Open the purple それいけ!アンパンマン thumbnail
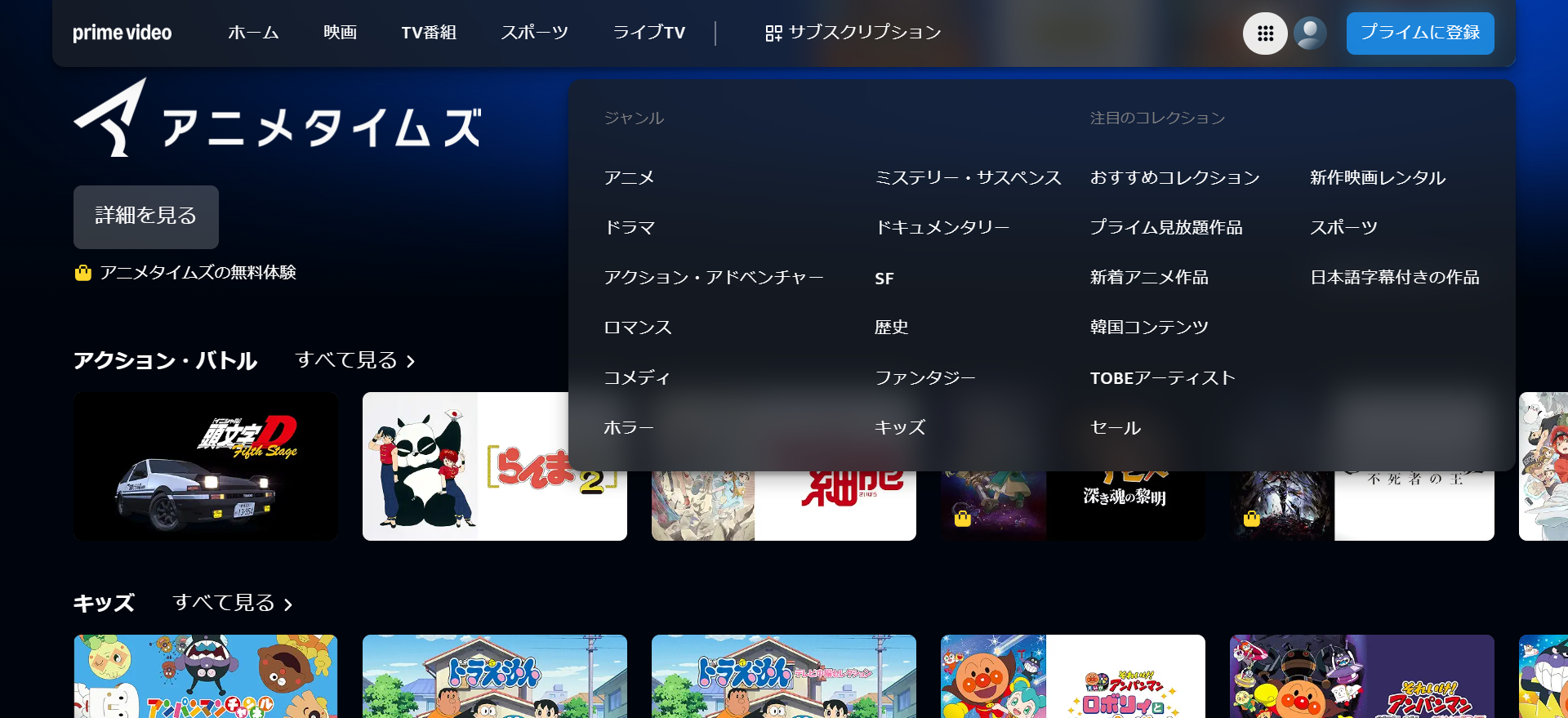The width and height of the screenshot is (1568, 718). (x=1362, y=676)
